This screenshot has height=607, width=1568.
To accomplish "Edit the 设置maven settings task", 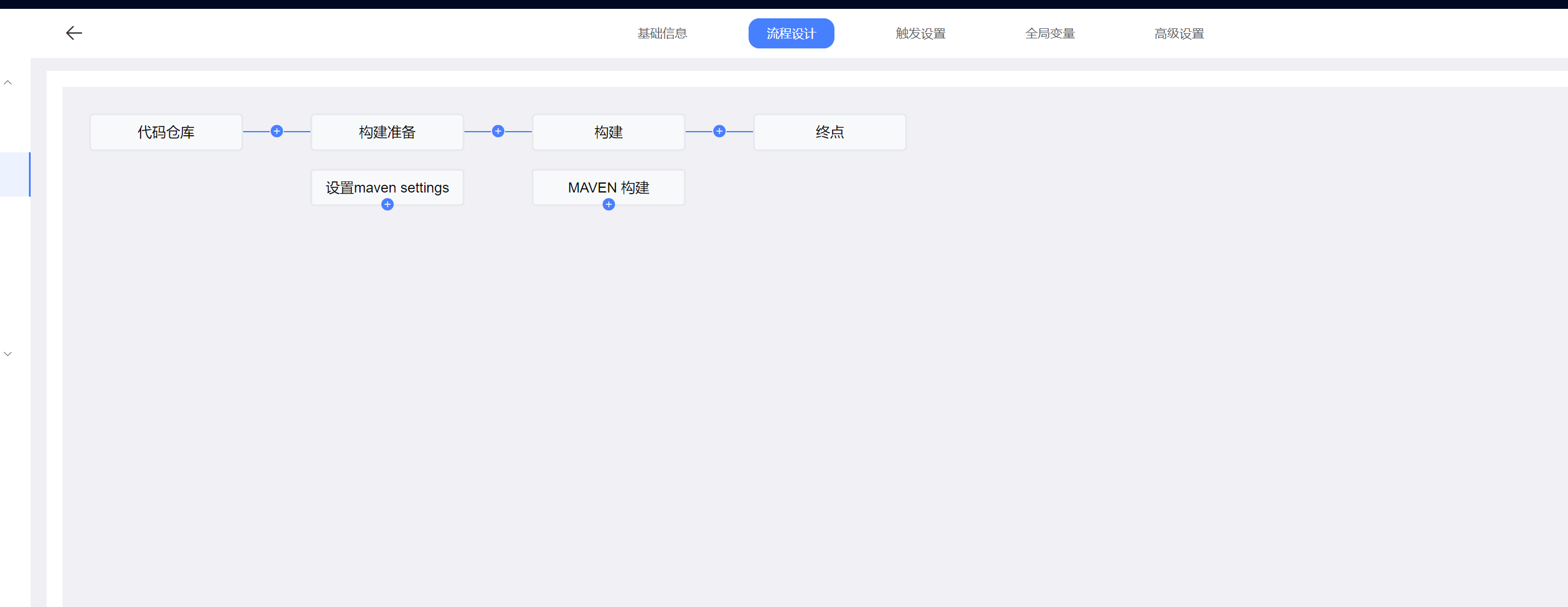I will pos(387,188).
